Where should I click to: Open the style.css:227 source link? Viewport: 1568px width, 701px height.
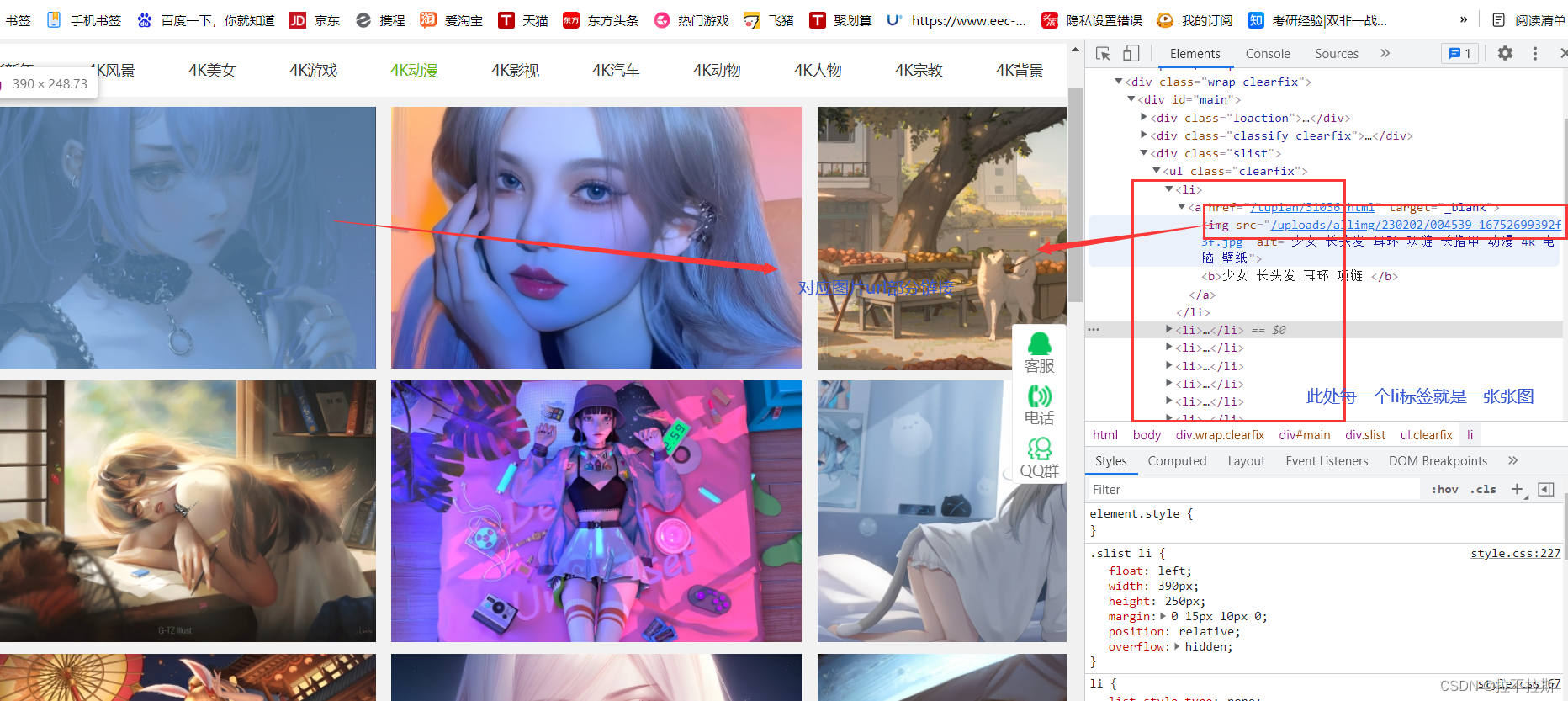tap(1515, 553)
